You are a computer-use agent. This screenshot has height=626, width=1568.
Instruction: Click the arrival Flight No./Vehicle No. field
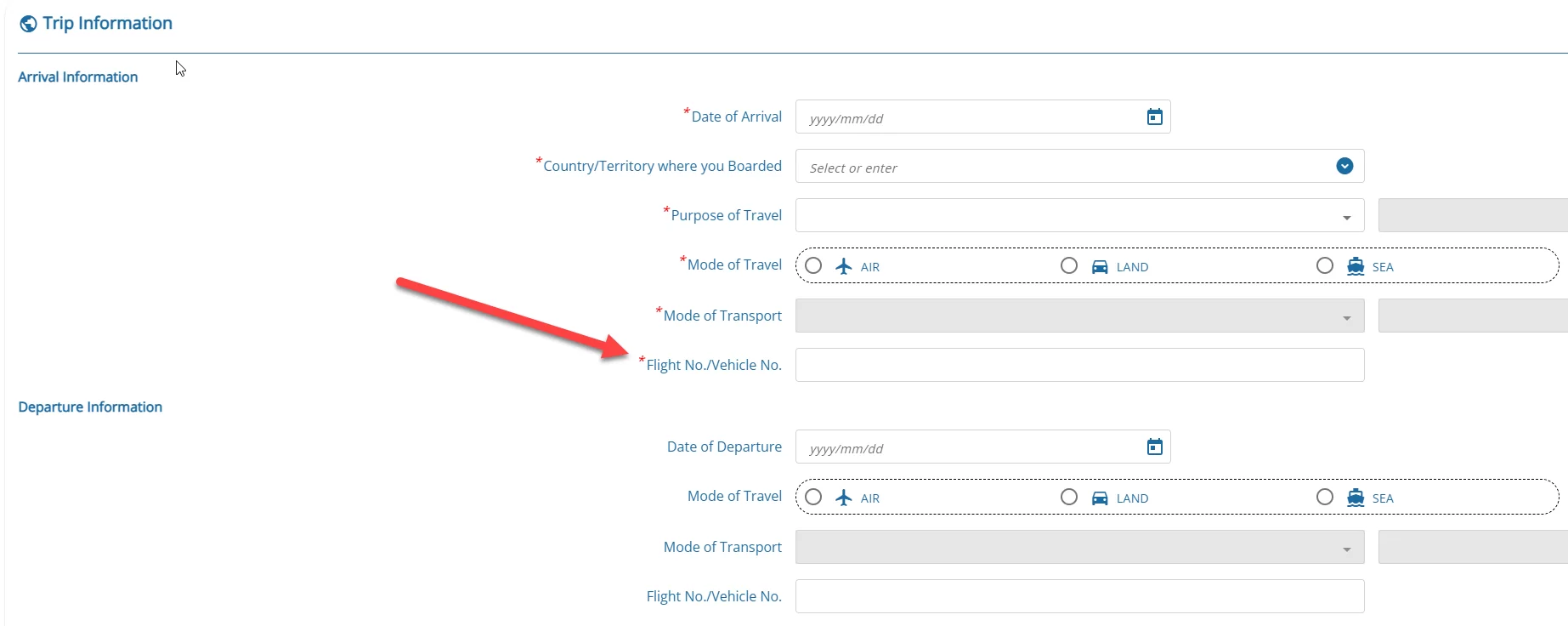click(x=1079, y=365)
